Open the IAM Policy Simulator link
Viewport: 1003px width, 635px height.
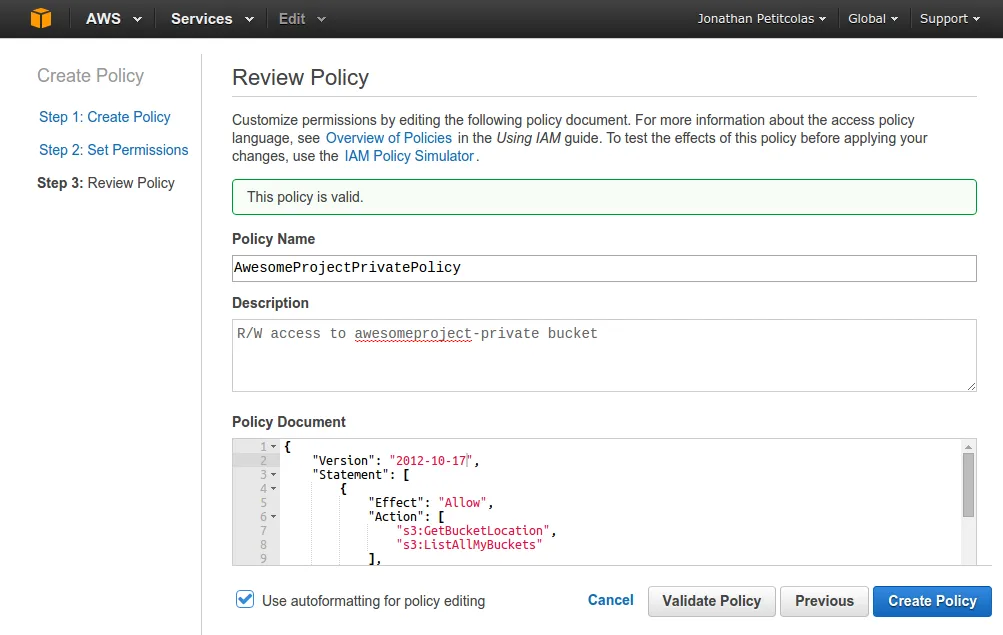(x=409, y=156)
